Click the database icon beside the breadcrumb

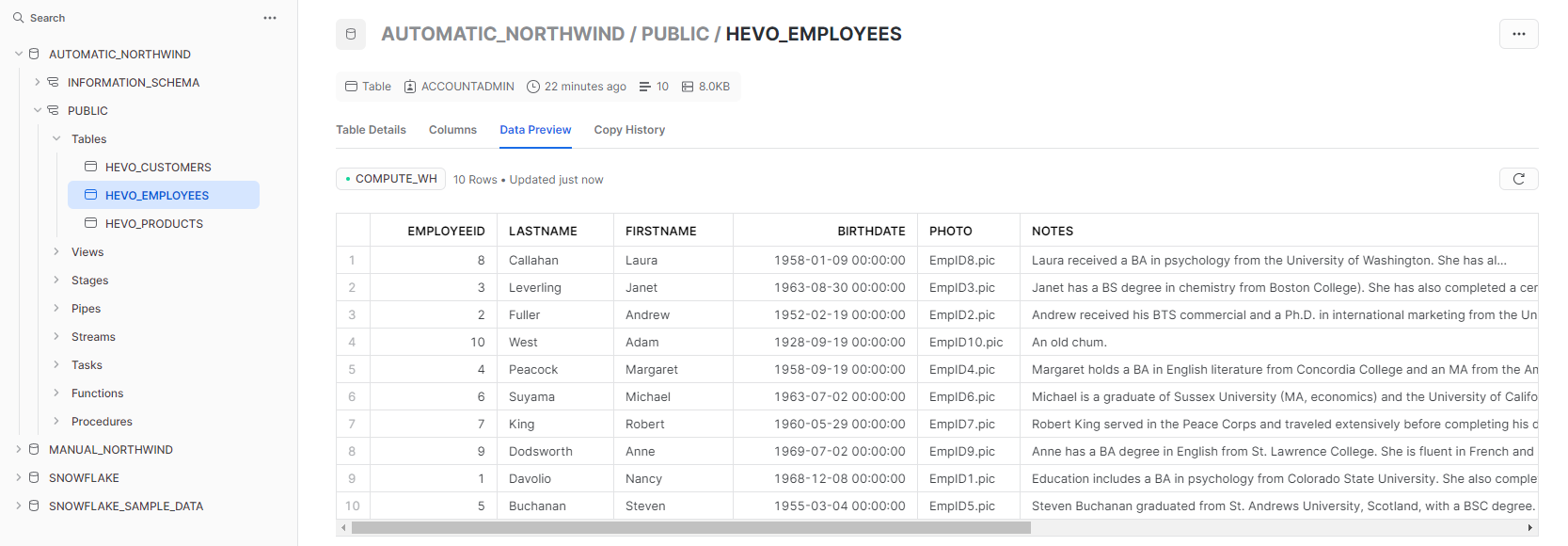tap(351, 34)
